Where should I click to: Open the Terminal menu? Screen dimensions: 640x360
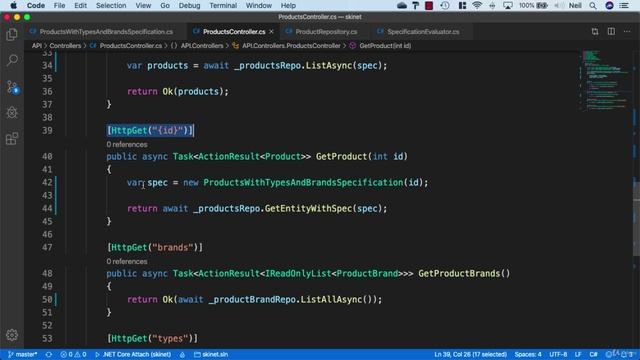223,5
